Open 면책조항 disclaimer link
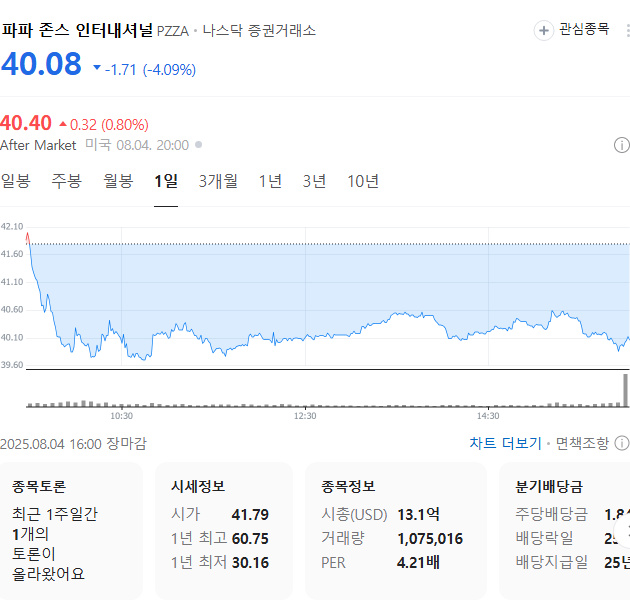Image resolution: width=630 pixels, height=600 pixels. tap(582, 443)
